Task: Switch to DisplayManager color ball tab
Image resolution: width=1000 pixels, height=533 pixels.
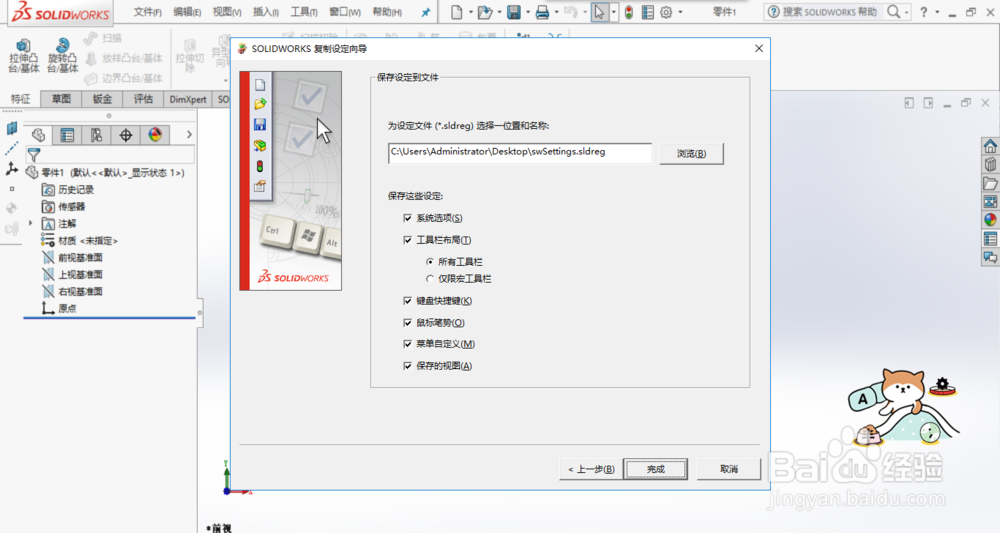Action: click(155, 135)
